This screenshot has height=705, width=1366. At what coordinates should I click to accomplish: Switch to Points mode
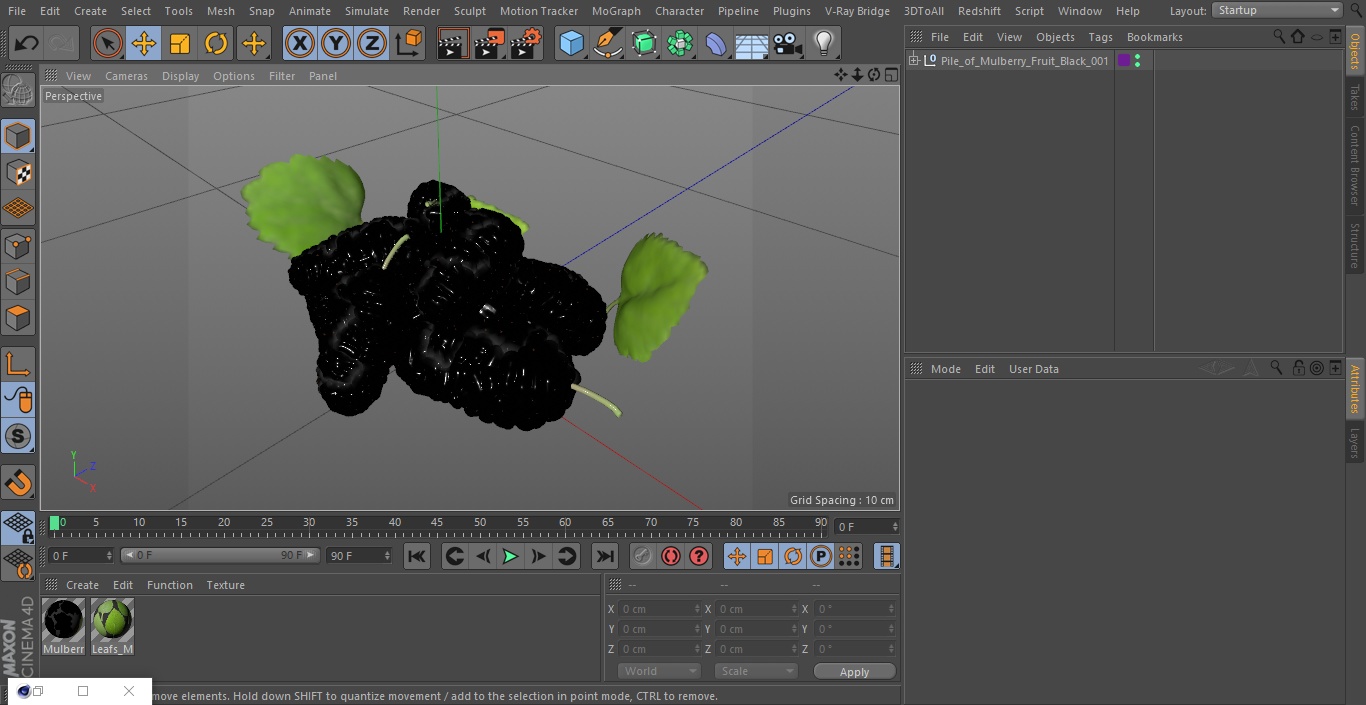pos(18,246)
